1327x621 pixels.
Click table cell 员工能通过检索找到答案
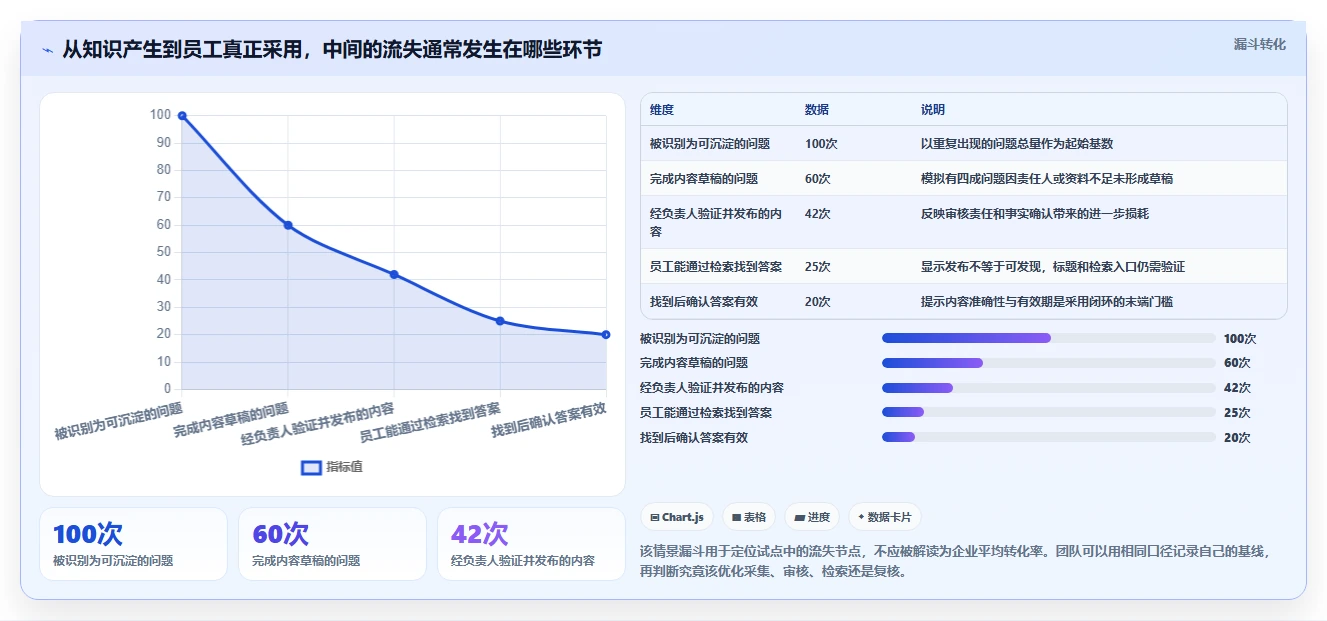[x=716, y=267]
